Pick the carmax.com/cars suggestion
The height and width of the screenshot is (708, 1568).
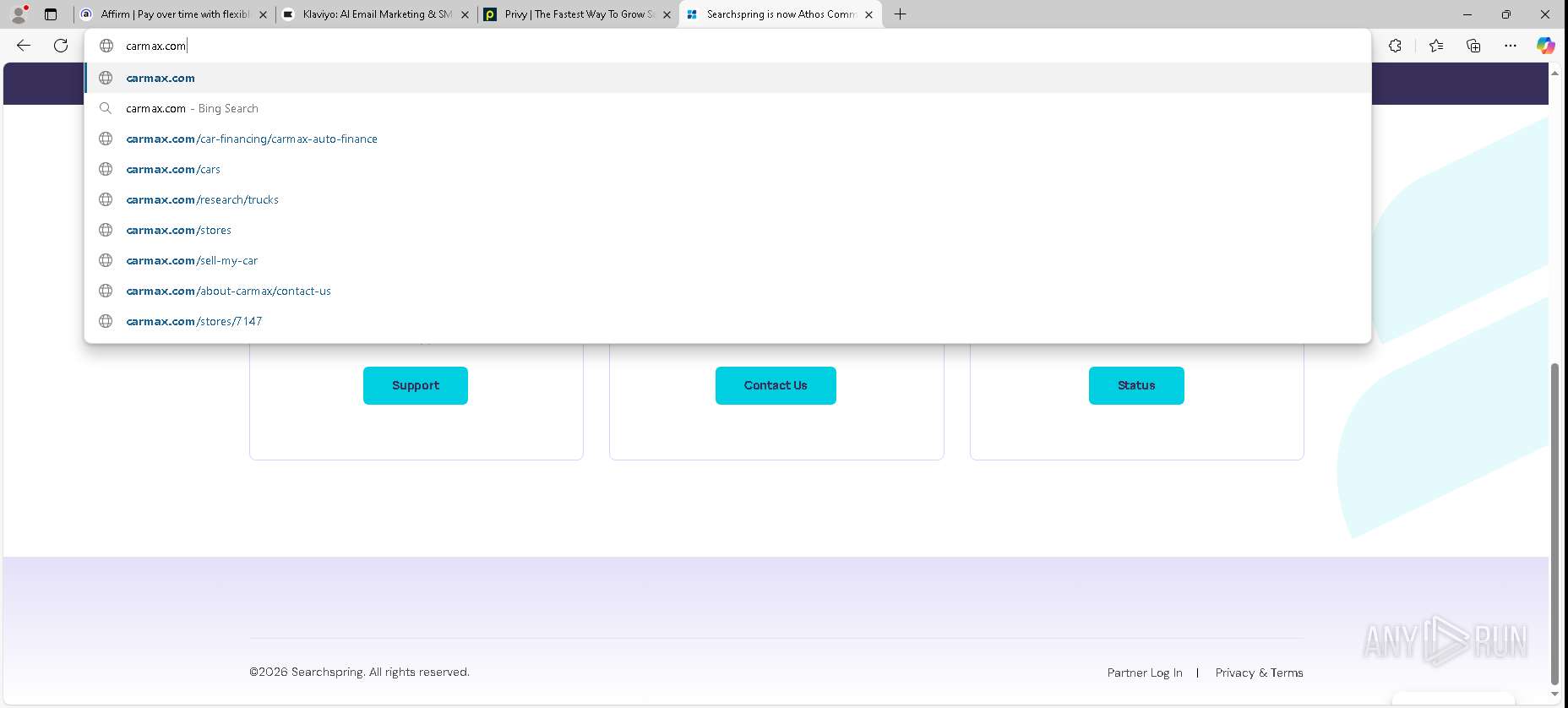pos(727,169)
